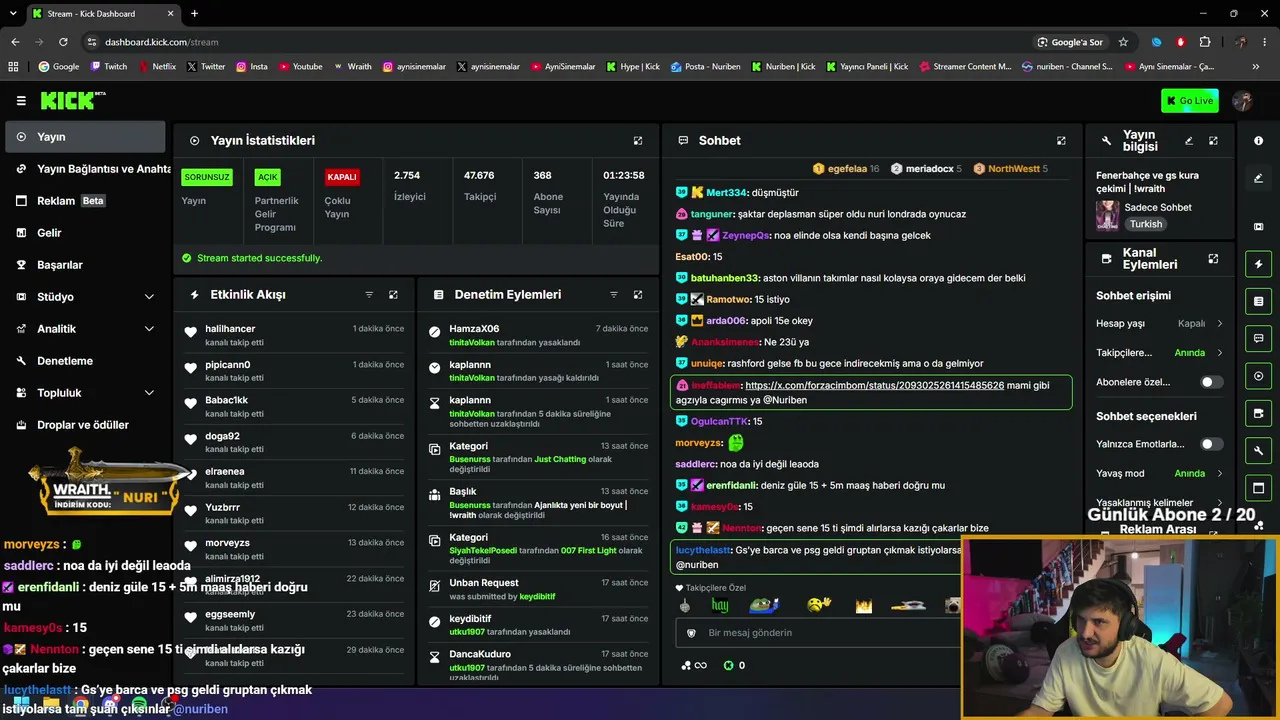Open the Yayıncı Paneli | Kick bookmark
Screen dimensions: 1280x720
tap(866, 67)
